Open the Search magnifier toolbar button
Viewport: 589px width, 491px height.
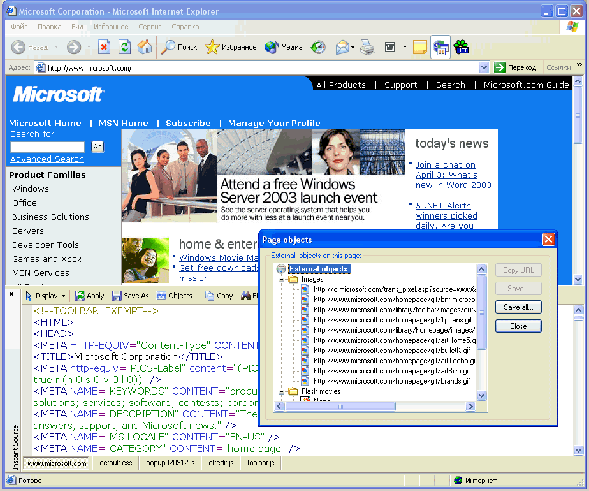pyautogui.click(x=179, y=47)
